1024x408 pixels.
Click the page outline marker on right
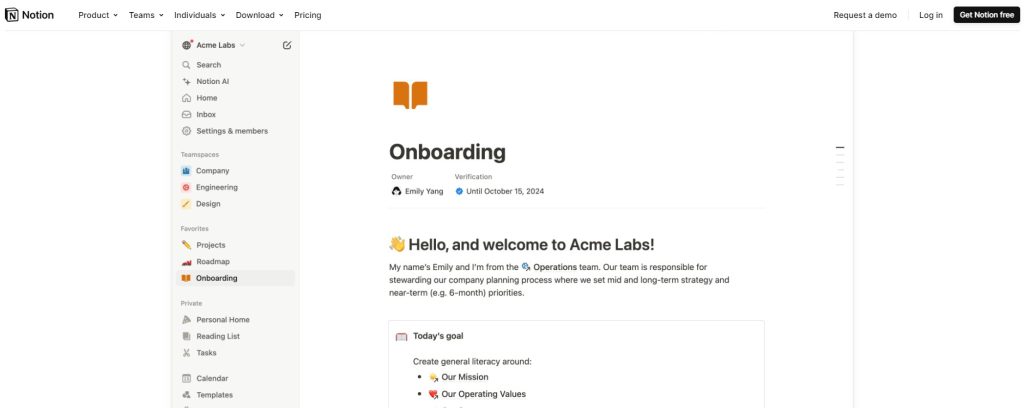click(x=840, y=148)
